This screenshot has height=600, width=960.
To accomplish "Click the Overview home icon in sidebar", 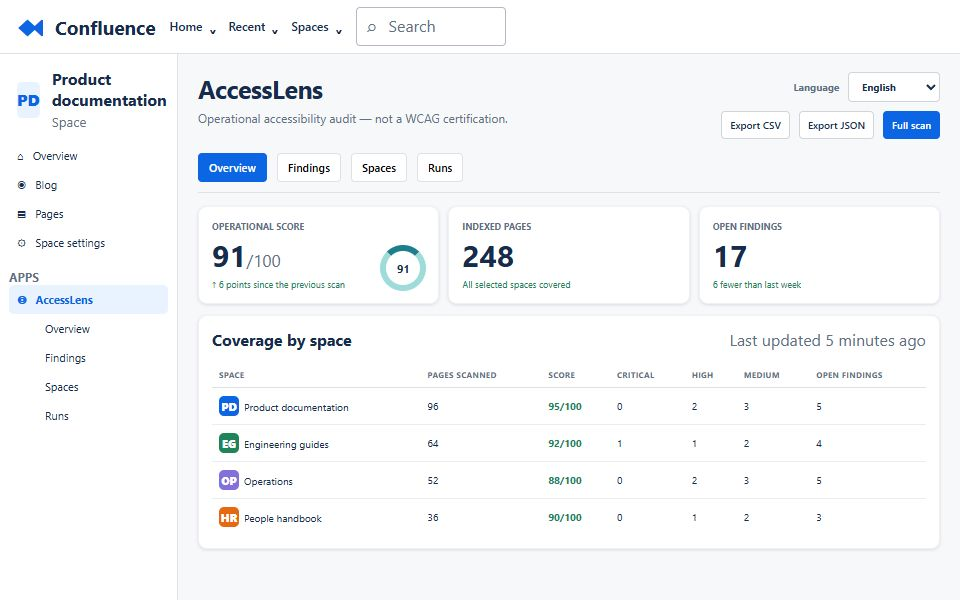I will coord(20,157).
